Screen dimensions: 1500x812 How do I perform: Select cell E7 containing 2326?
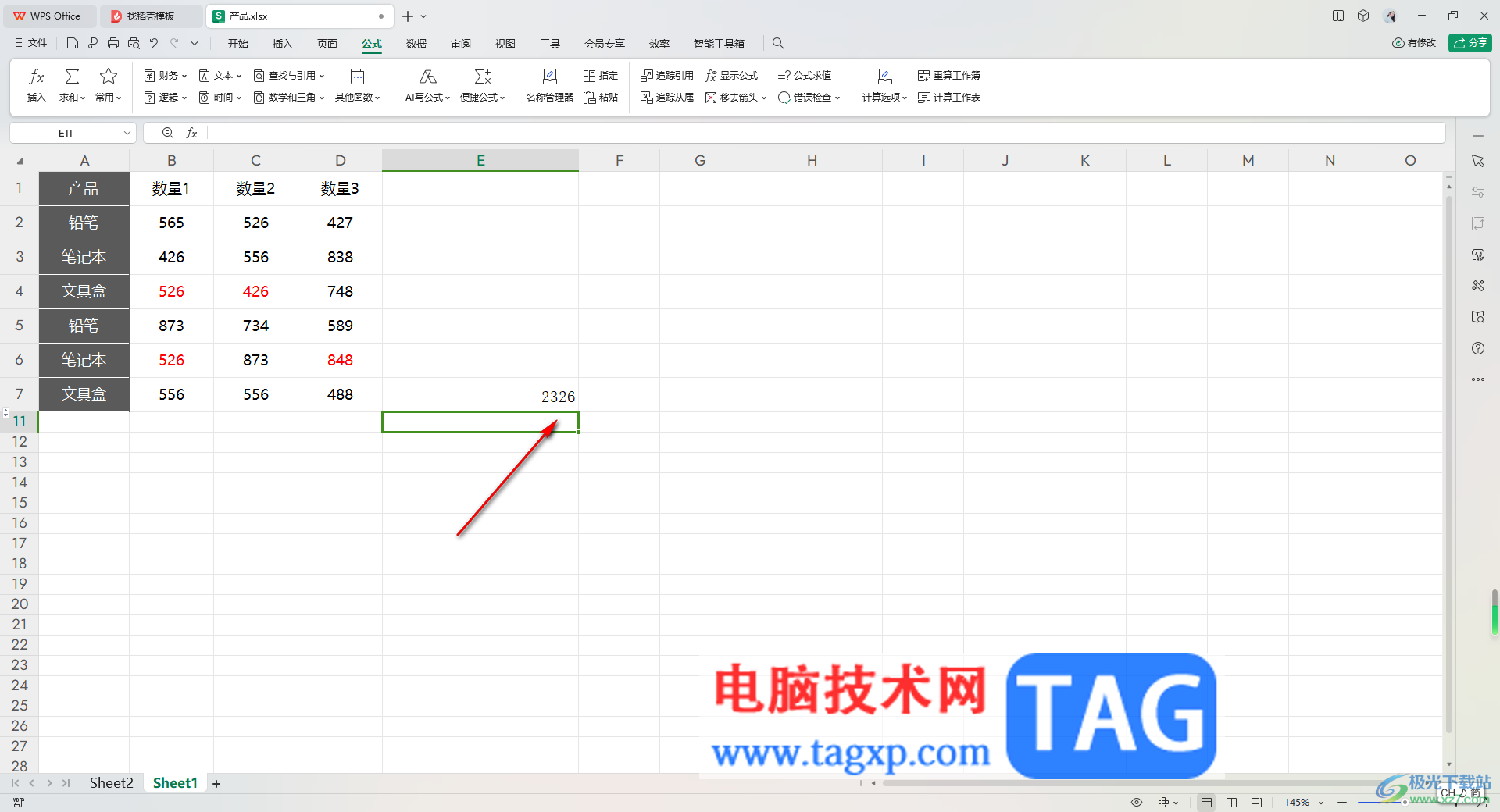click(x=480, y=394)
